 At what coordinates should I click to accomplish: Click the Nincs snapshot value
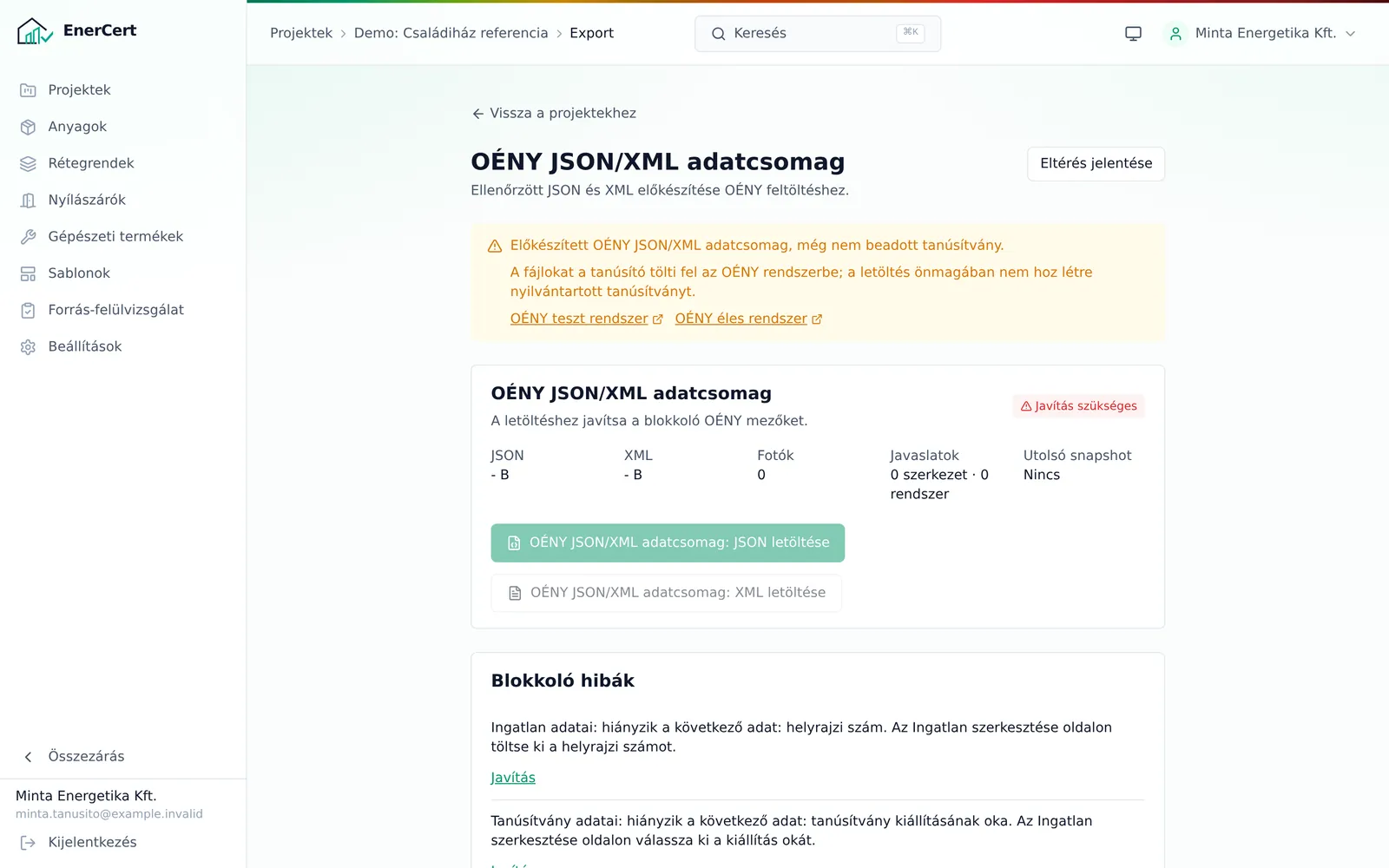tap(1042, 475)
